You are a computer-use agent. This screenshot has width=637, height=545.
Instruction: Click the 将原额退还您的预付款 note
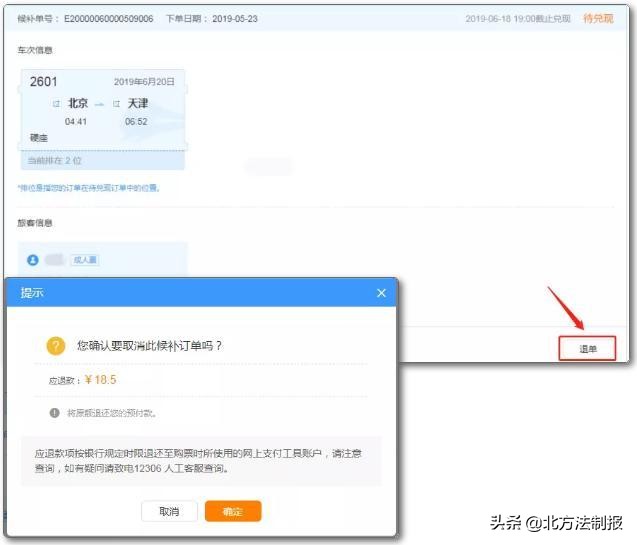(111, 413)
